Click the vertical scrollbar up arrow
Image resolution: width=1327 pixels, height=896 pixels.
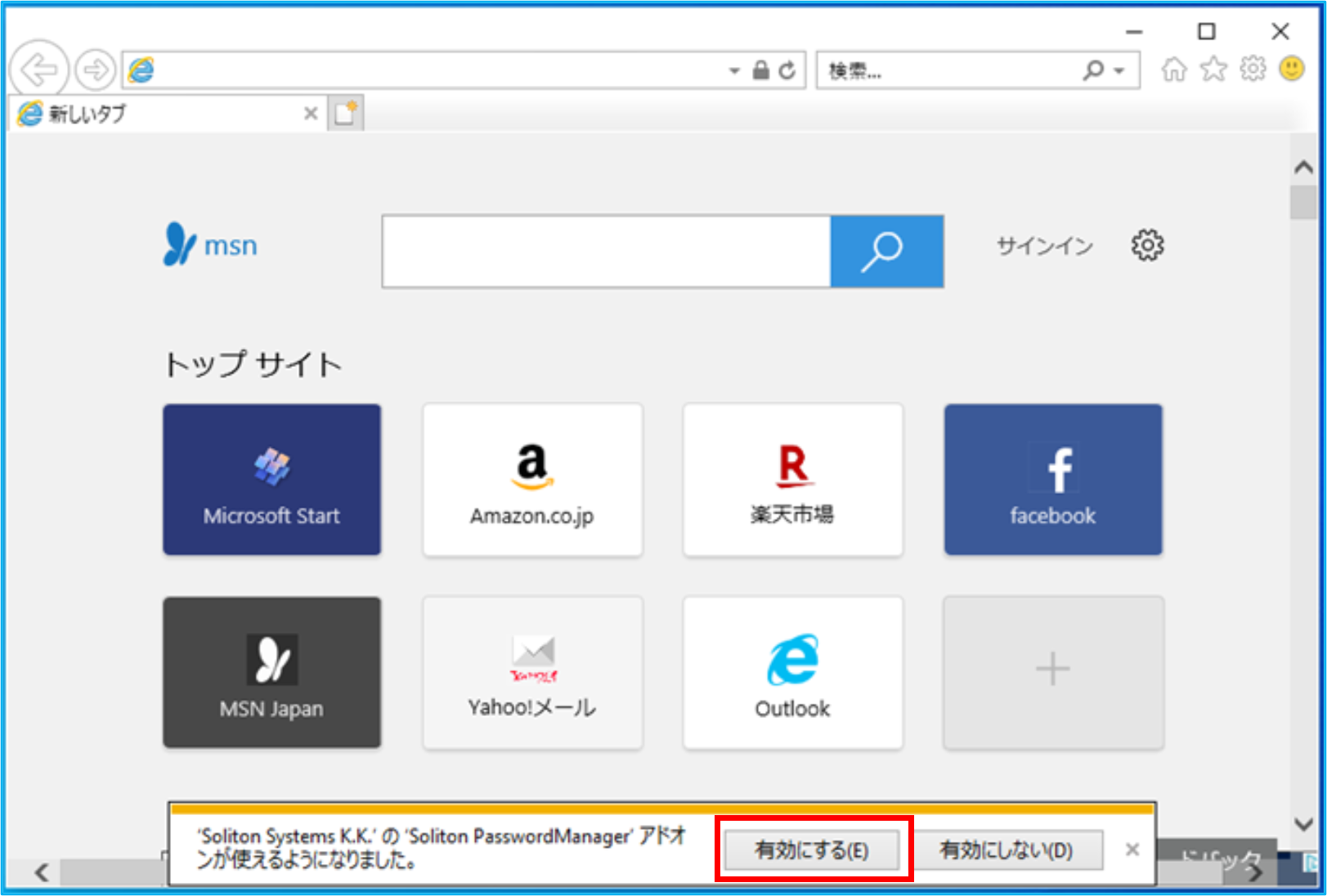click(x=1303, y=168)
